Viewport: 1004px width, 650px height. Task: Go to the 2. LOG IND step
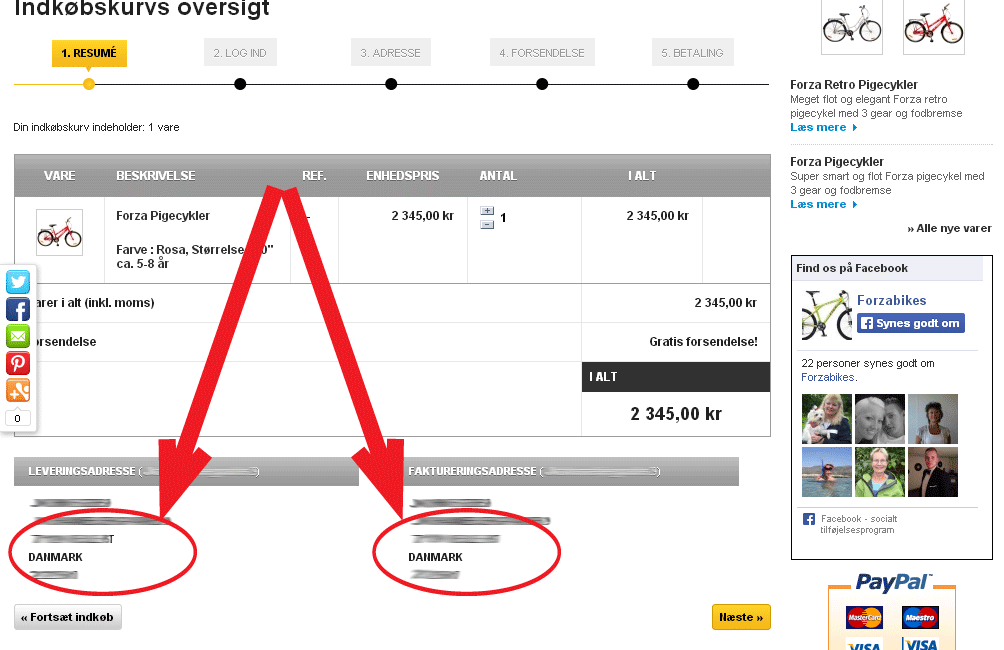point(240,53)
